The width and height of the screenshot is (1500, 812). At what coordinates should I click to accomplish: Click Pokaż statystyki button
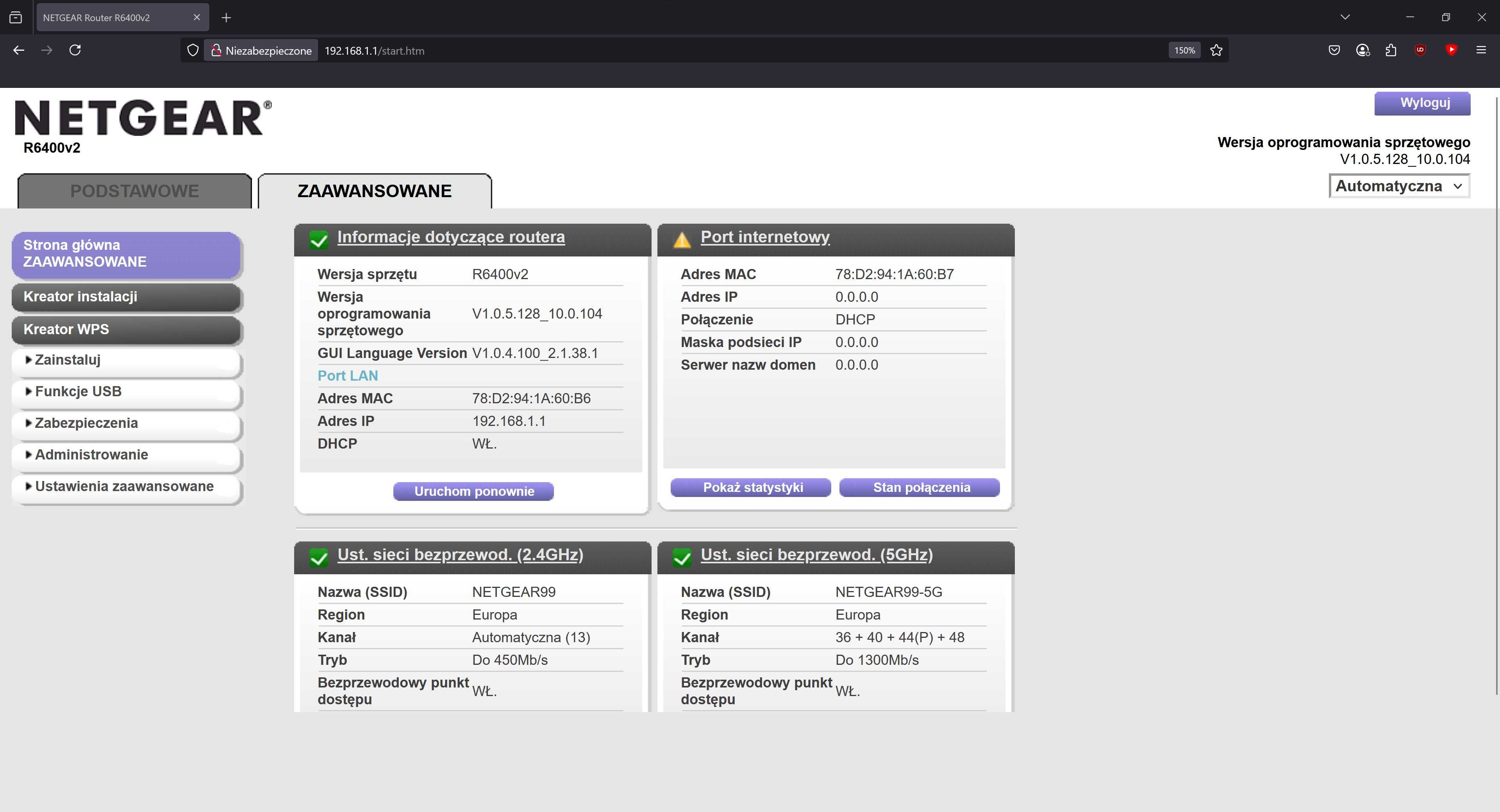(x=751, y=488)
